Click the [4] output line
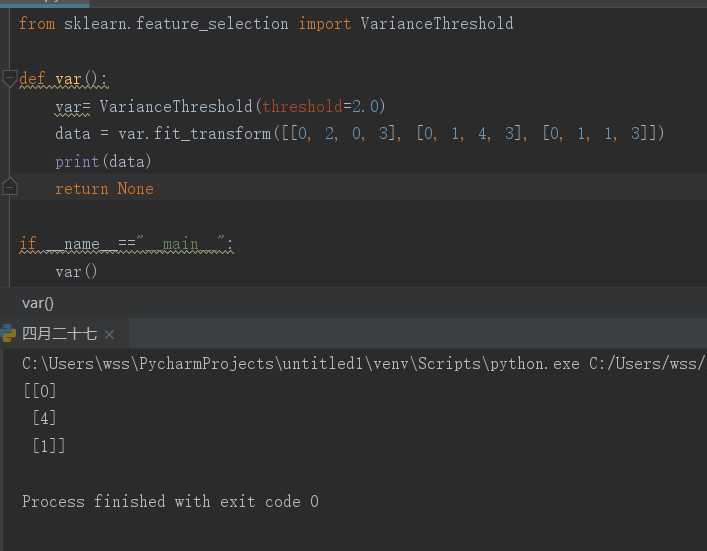The width and height of the screenshot is (707, 551). coord(44,418)
